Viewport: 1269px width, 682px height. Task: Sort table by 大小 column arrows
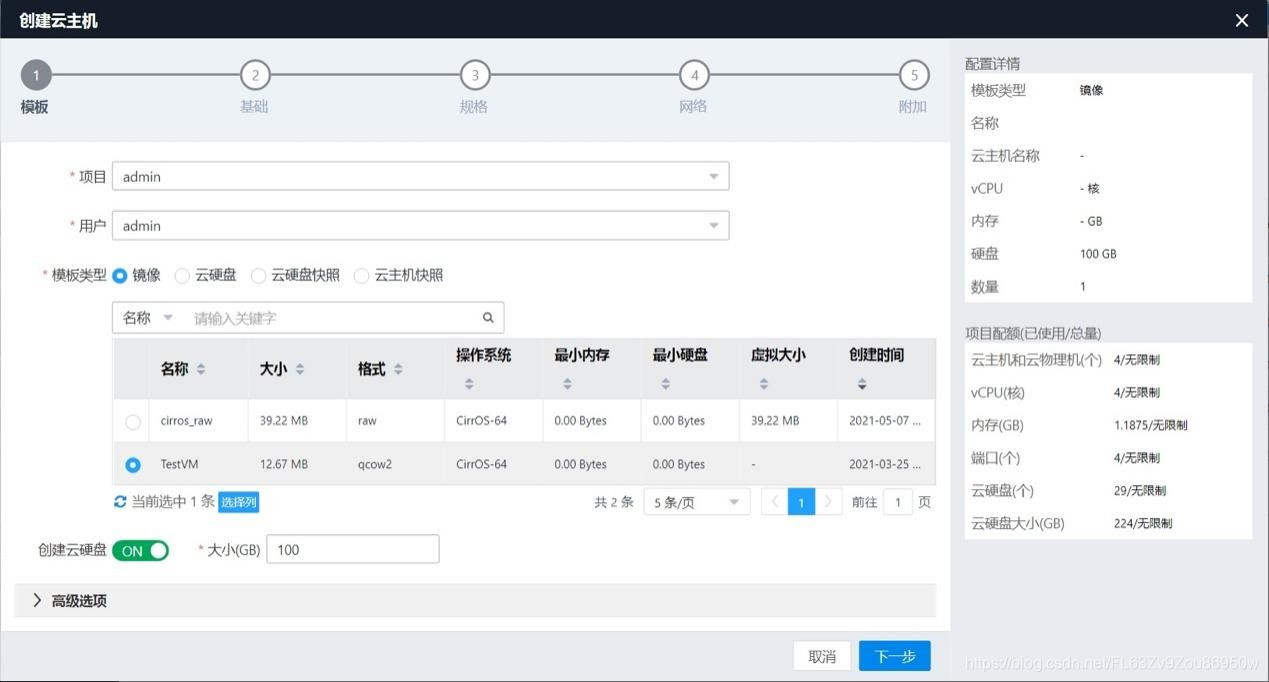pos(300,369)
